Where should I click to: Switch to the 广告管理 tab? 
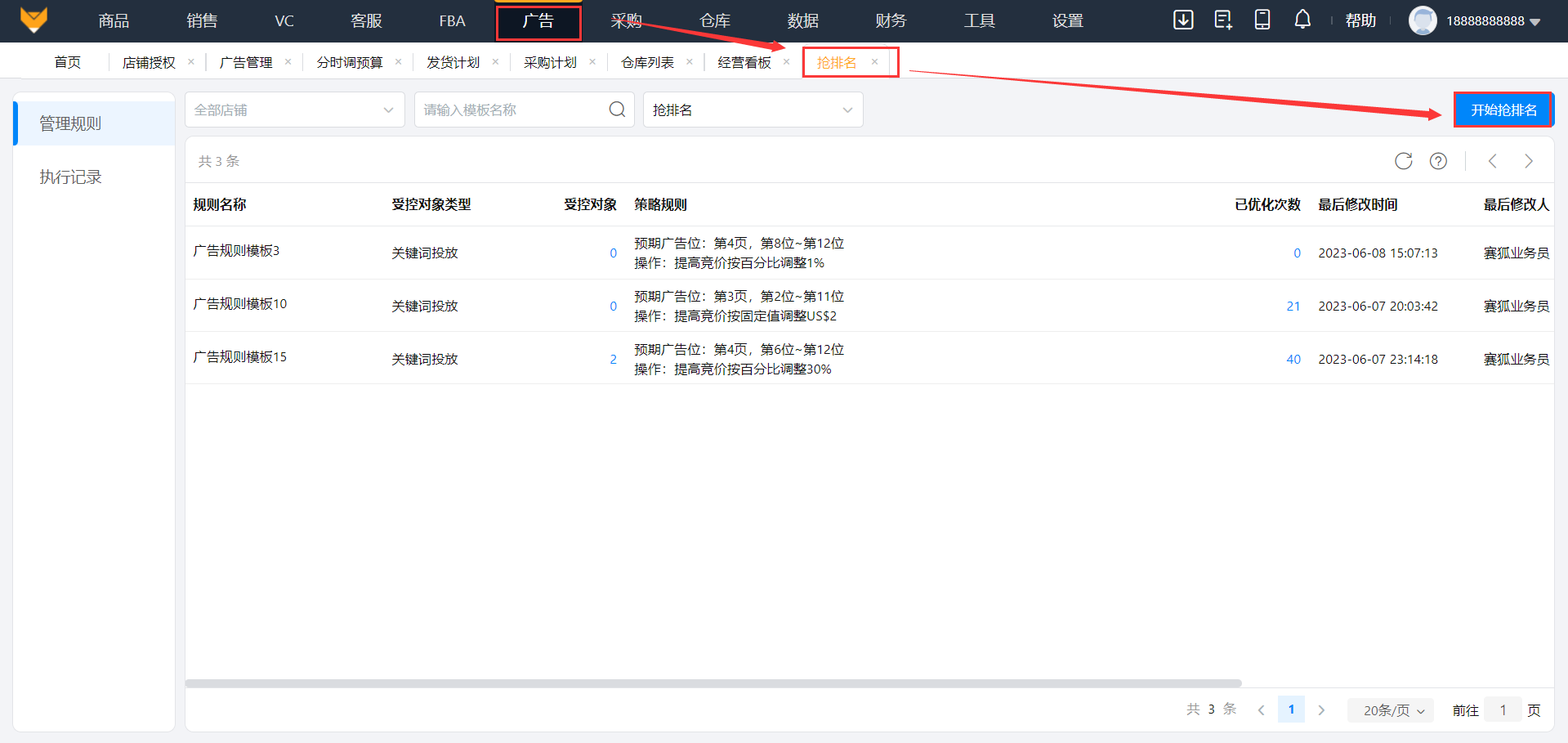pyautogui.click(x=246, y=62)
